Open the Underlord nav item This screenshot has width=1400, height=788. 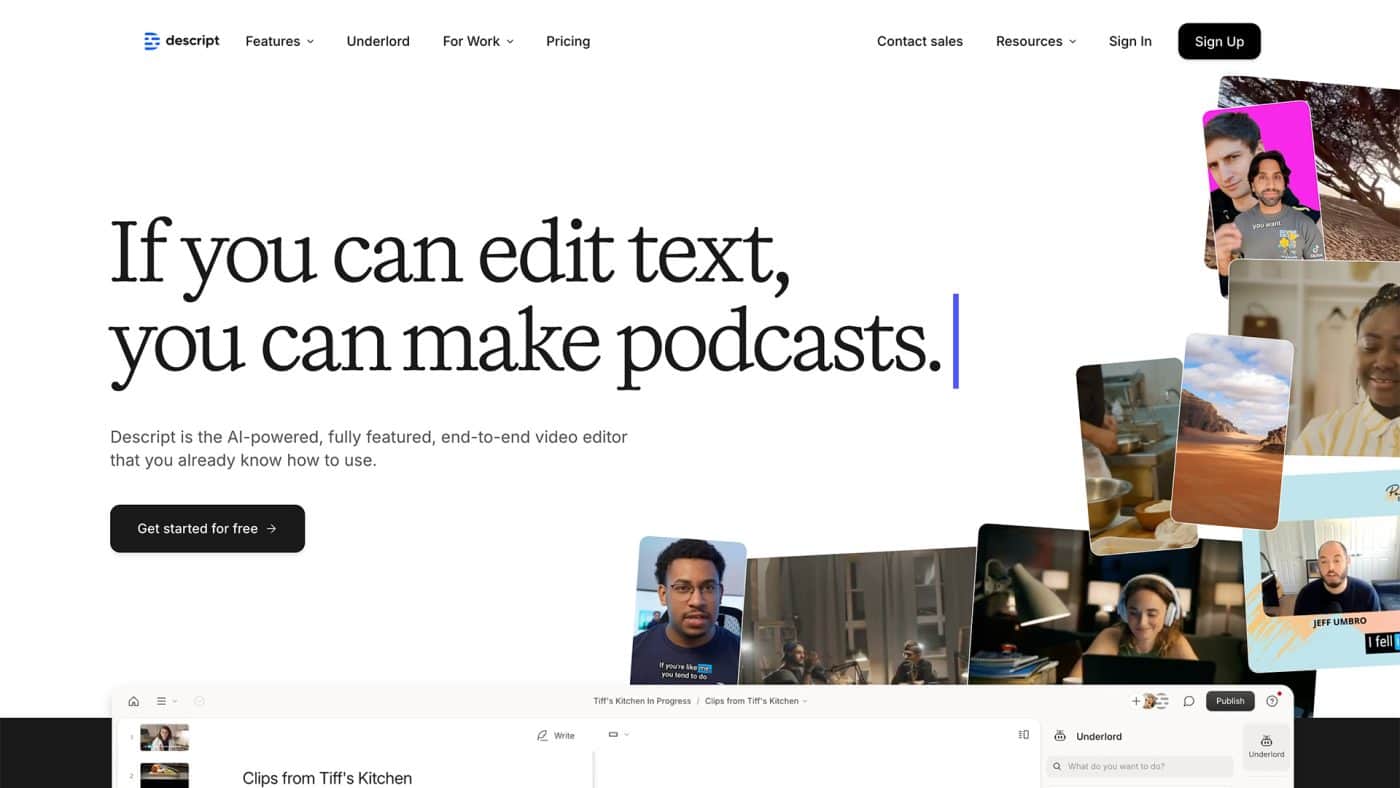click(378, 41)
